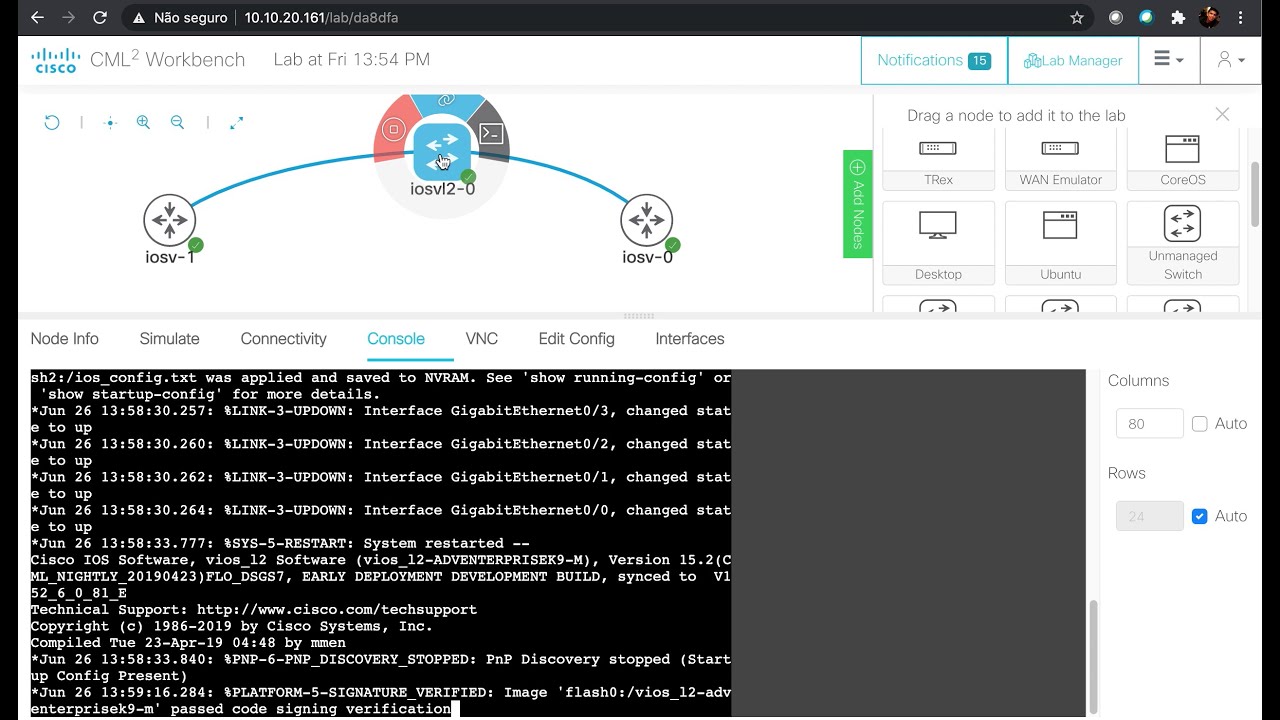
Task: Enable Auto for Columns
Action: click(x=1200, y=424)
